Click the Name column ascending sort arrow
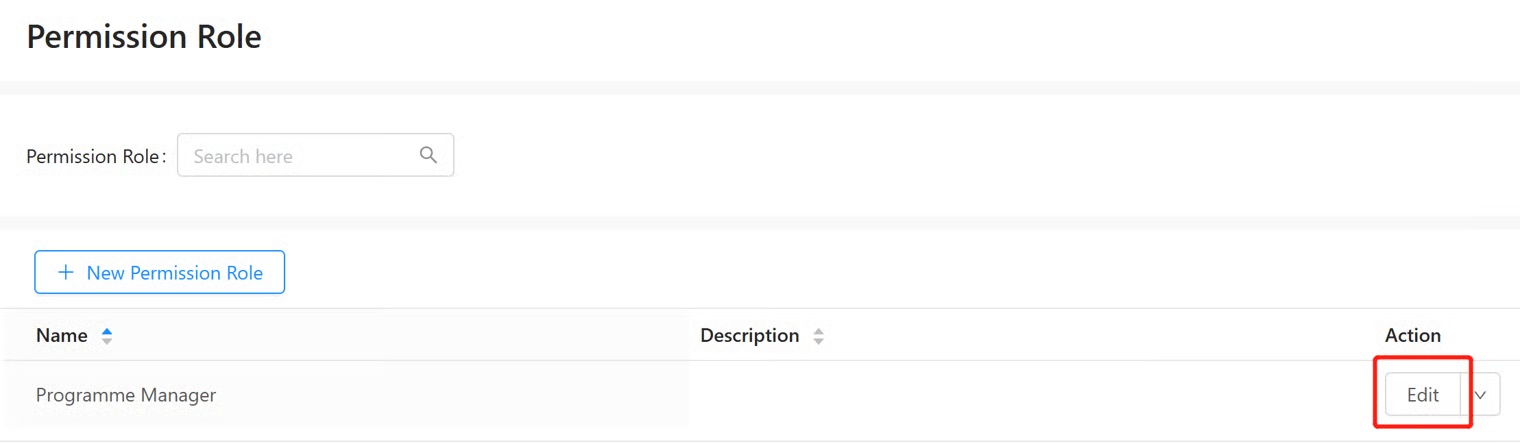1520x444 pixels. [107, 331]
